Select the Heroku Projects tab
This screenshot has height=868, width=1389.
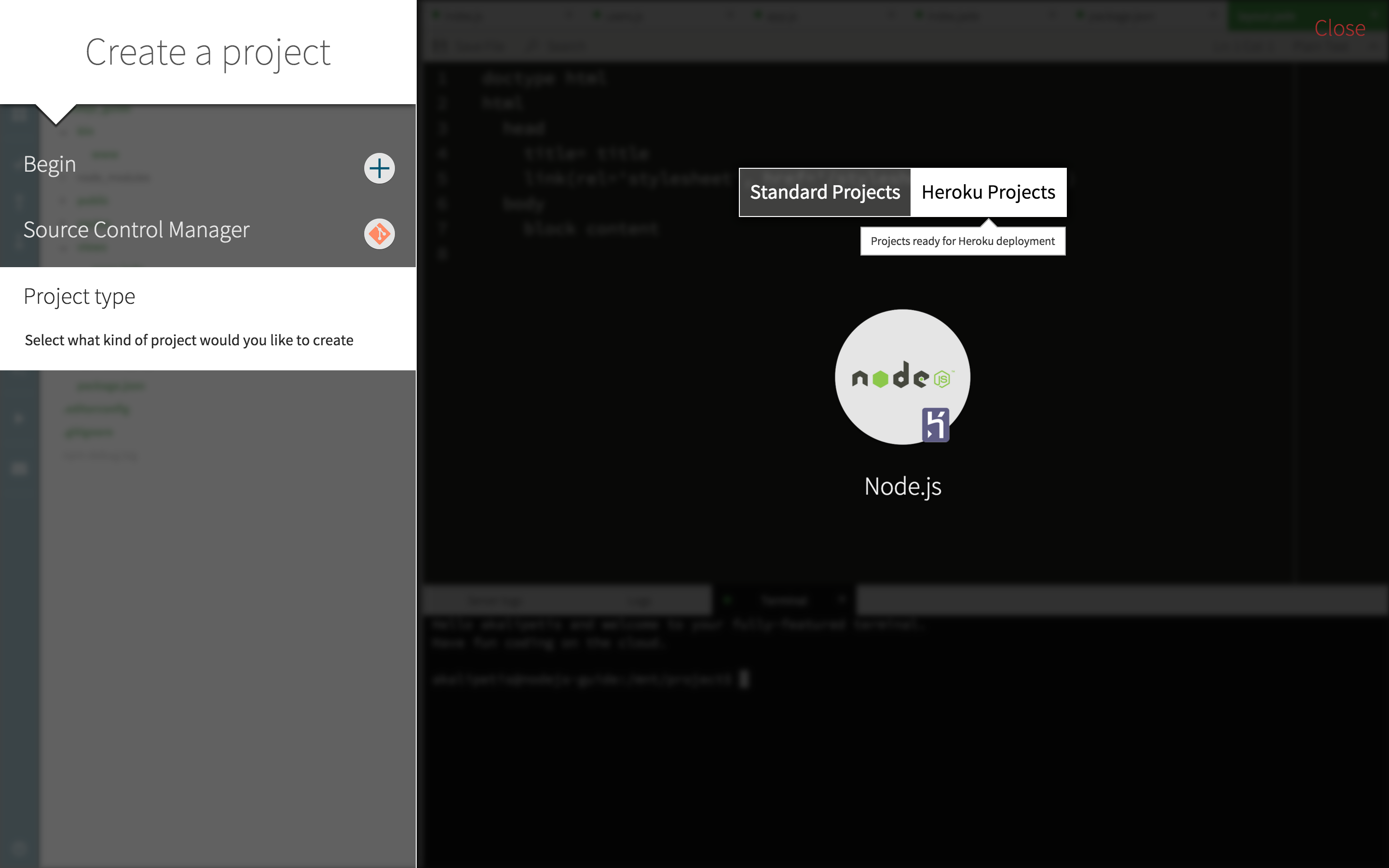coord(988,192)
